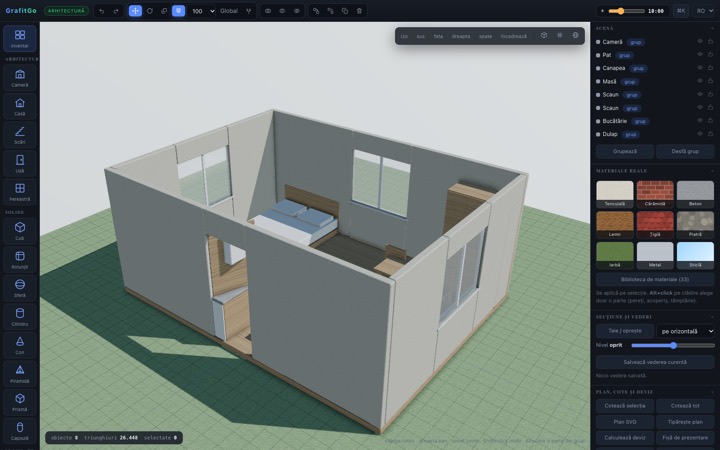Open the RO language dropdown
This screenshot has width=720, height=450.
pyautogui.click(x=704, y=11)
